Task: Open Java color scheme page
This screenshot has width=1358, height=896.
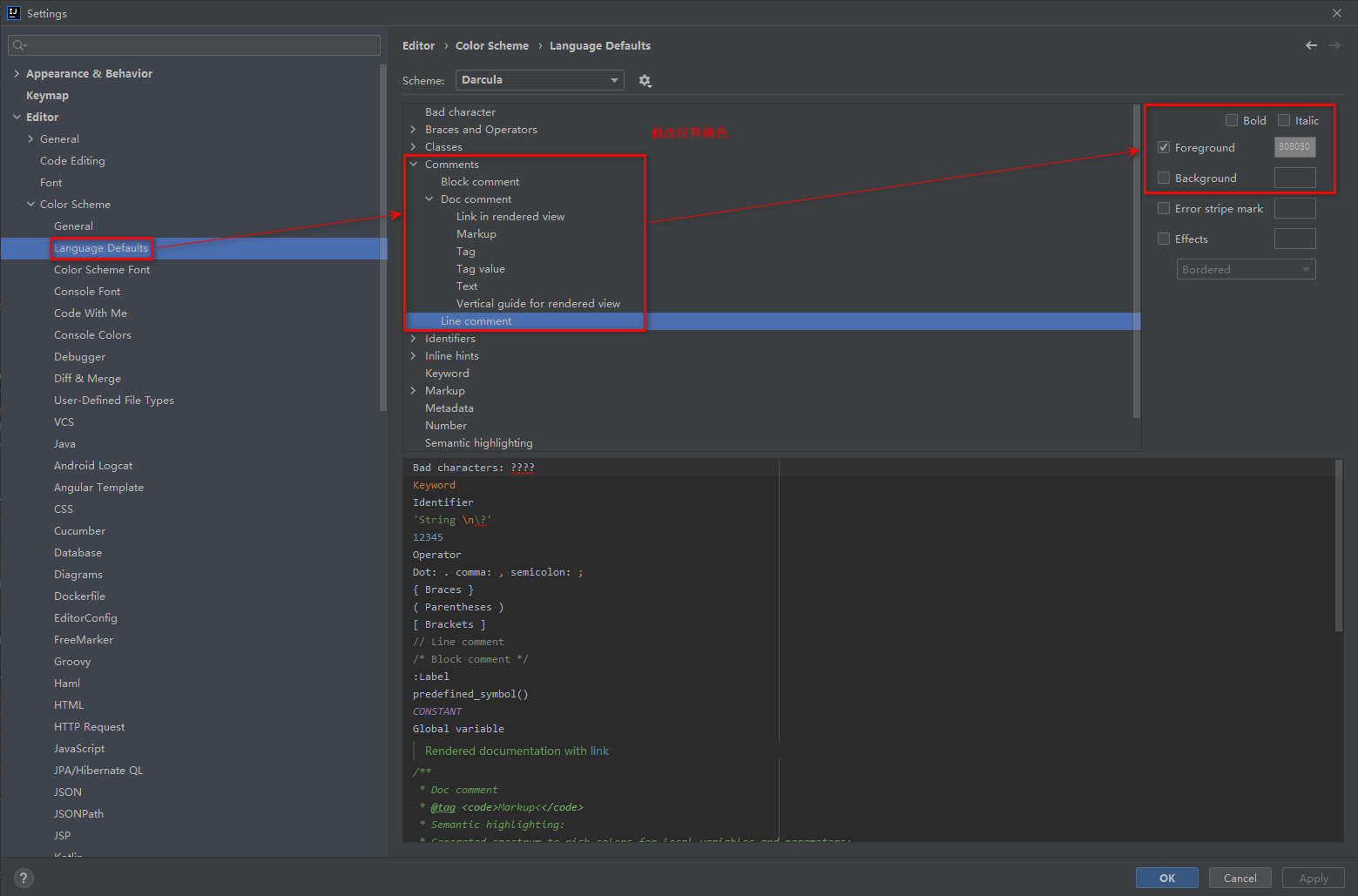Action: click(x=64, y=444)
